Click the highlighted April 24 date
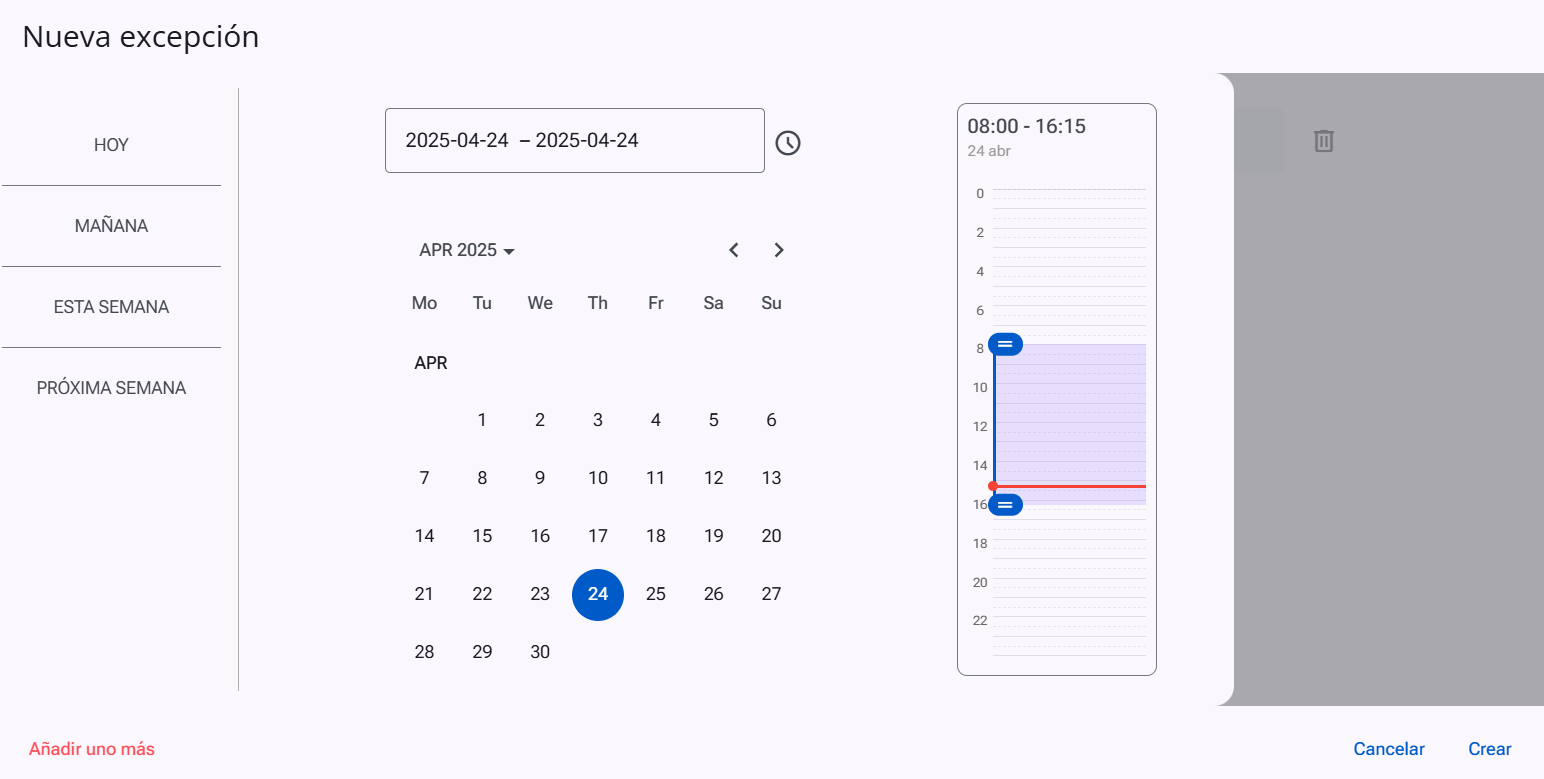Screen dimensions: 1544x779 (598, 594)
